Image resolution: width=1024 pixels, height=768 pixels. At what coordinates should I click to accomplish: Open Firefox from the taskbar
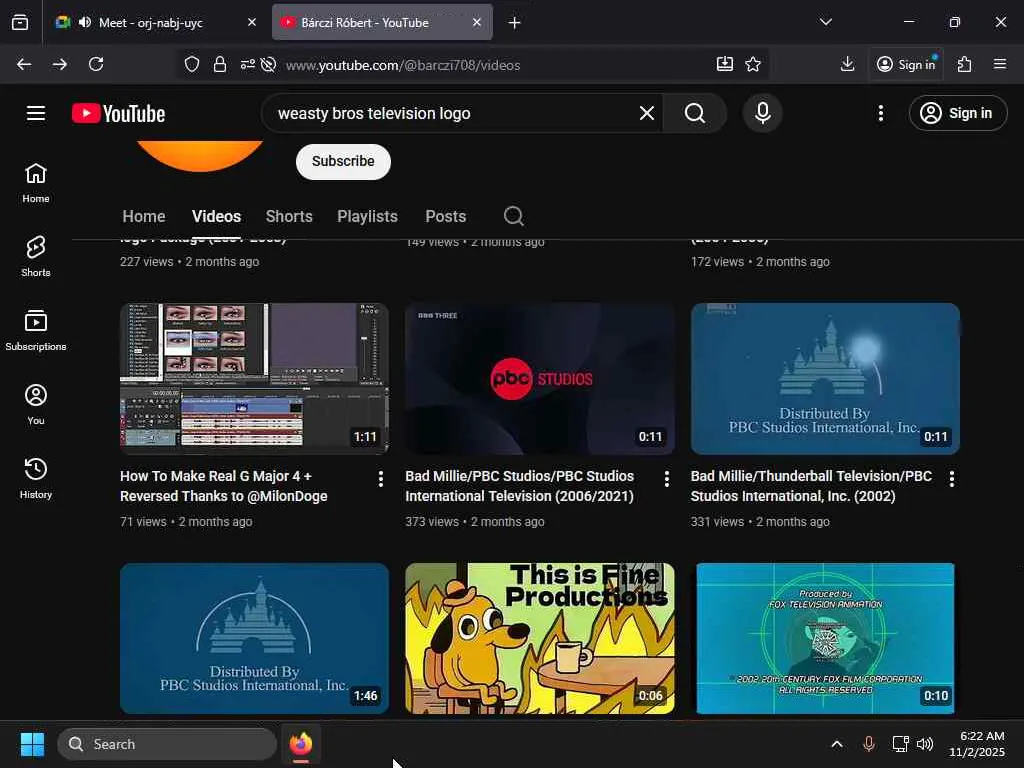pos(301,744)
